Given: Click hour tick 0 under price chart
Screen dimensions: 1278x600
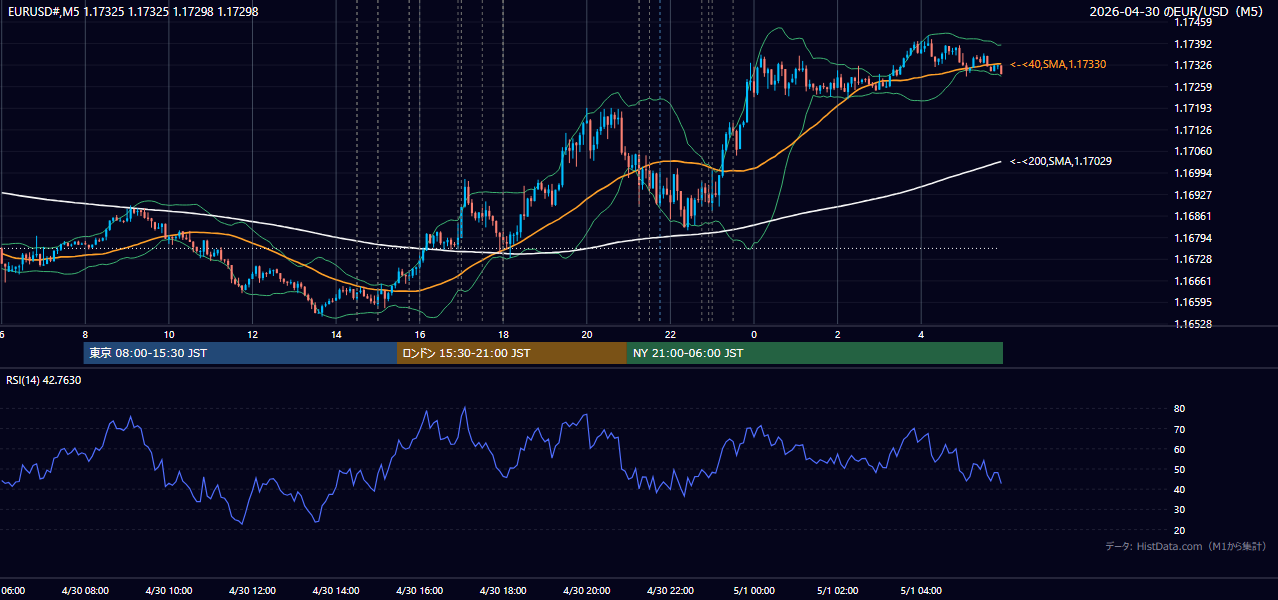Looking at the screenshot, I should [x=754, y=334].
